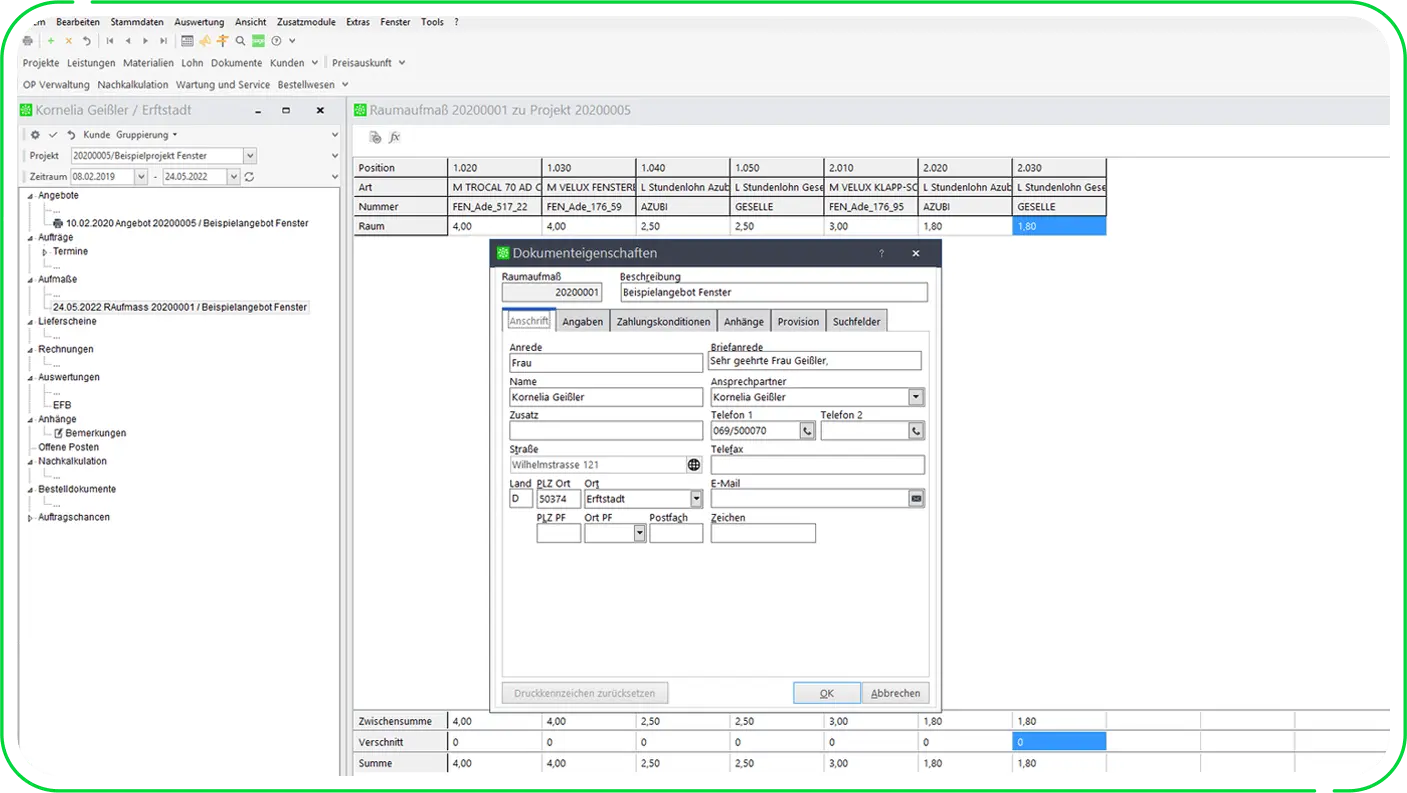
Task: Open map via globe icon beside Straße
Action: point(694,465)
